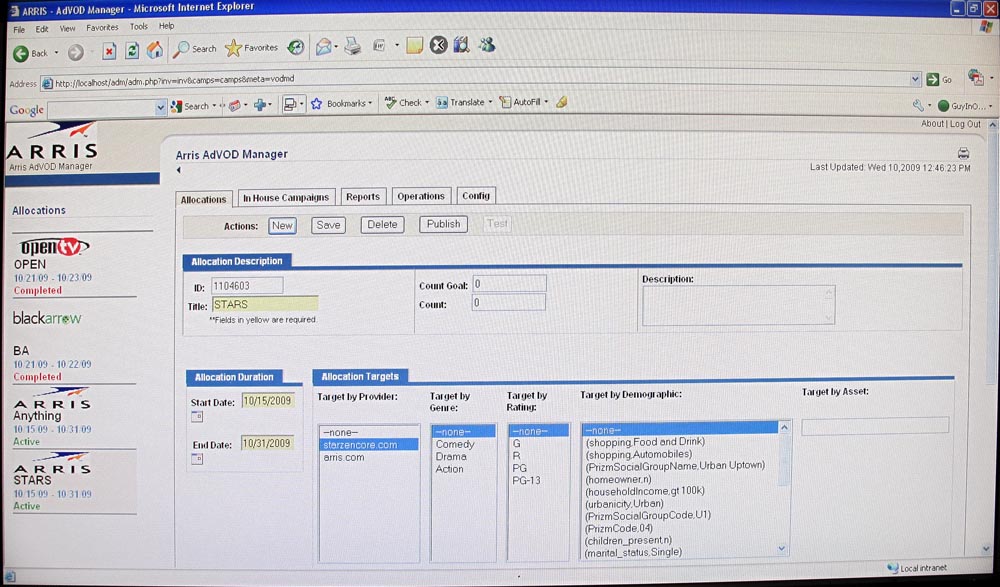The image size is (1000, 587).
Task: Open the Reports tab
Action: [x=362, y=197]
